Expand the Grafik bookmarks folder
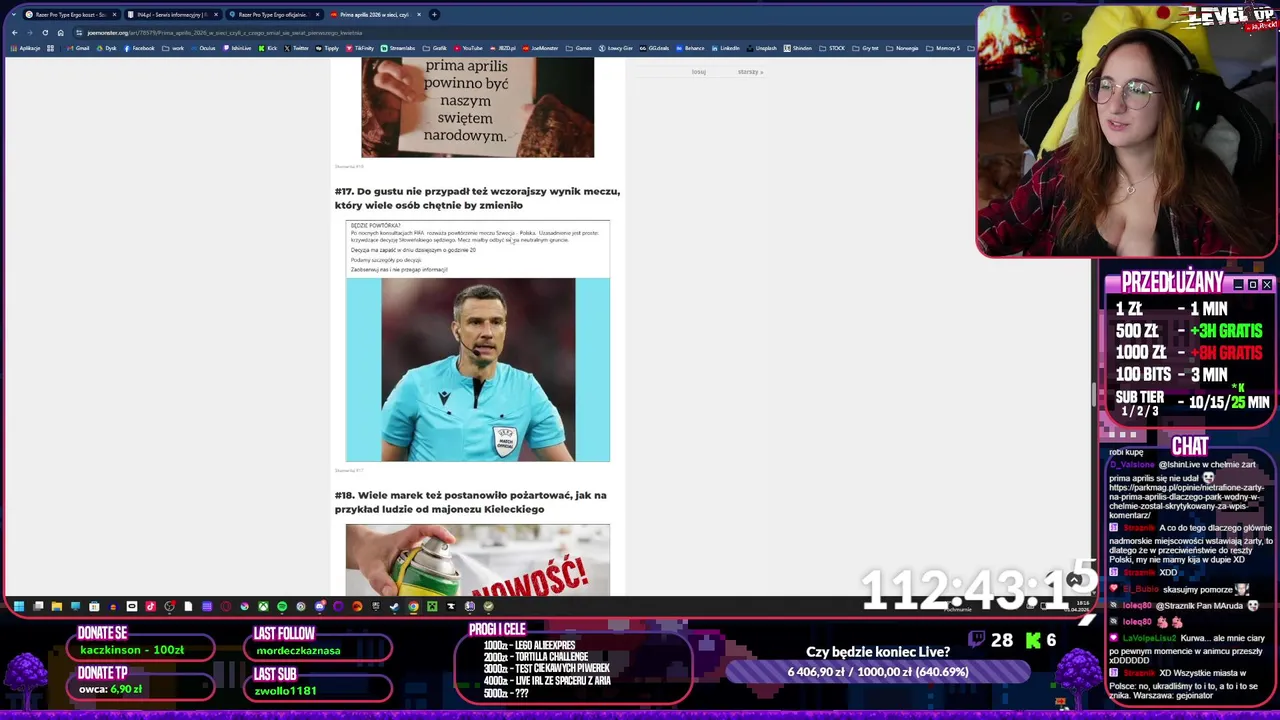 [434, 48]
